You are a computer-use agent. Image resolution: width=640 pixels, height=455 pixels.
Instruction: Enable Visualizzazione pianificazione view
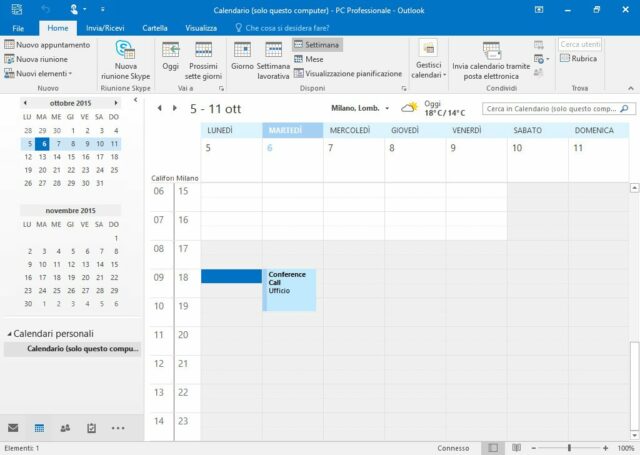click(x=348, y=73)
